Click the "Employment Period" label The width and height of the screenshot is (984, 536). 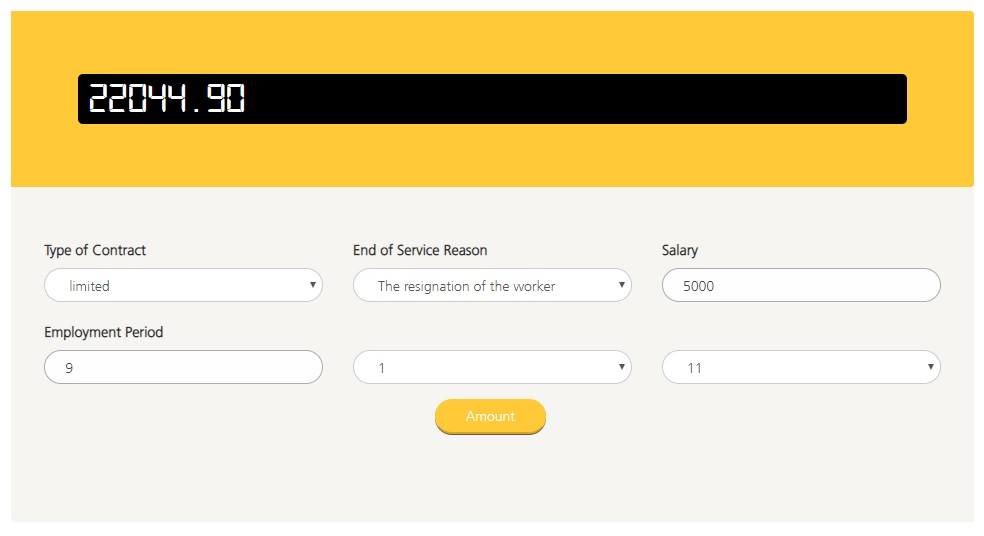pyautogui.click(x=104, y=332)
